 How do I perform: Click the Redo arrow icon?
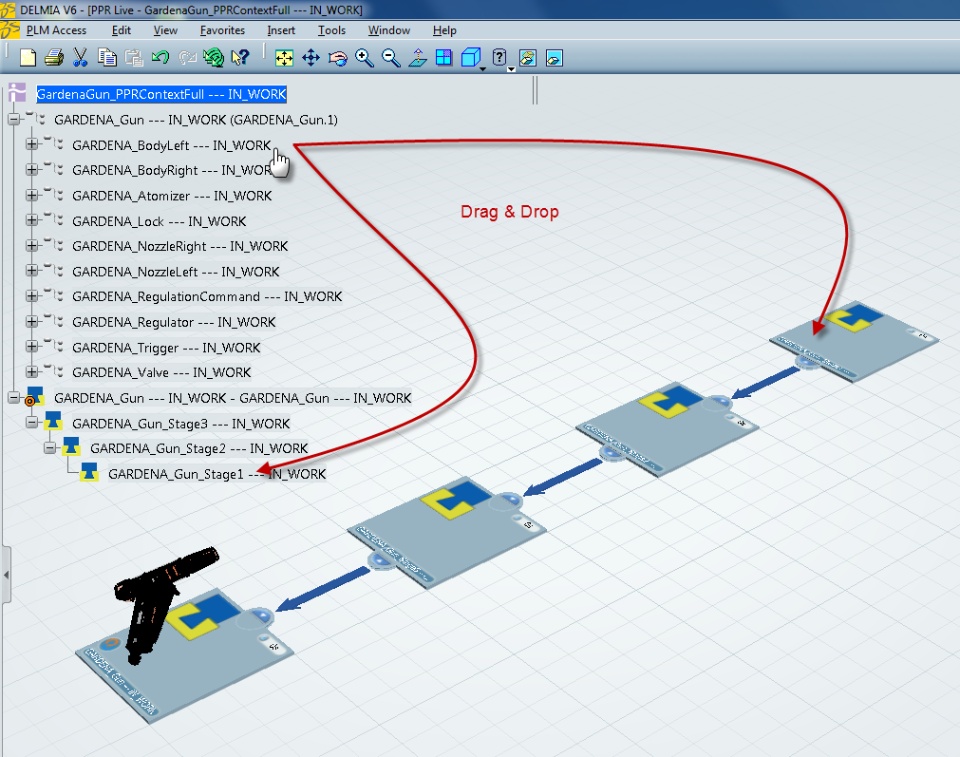pos(187,58)
